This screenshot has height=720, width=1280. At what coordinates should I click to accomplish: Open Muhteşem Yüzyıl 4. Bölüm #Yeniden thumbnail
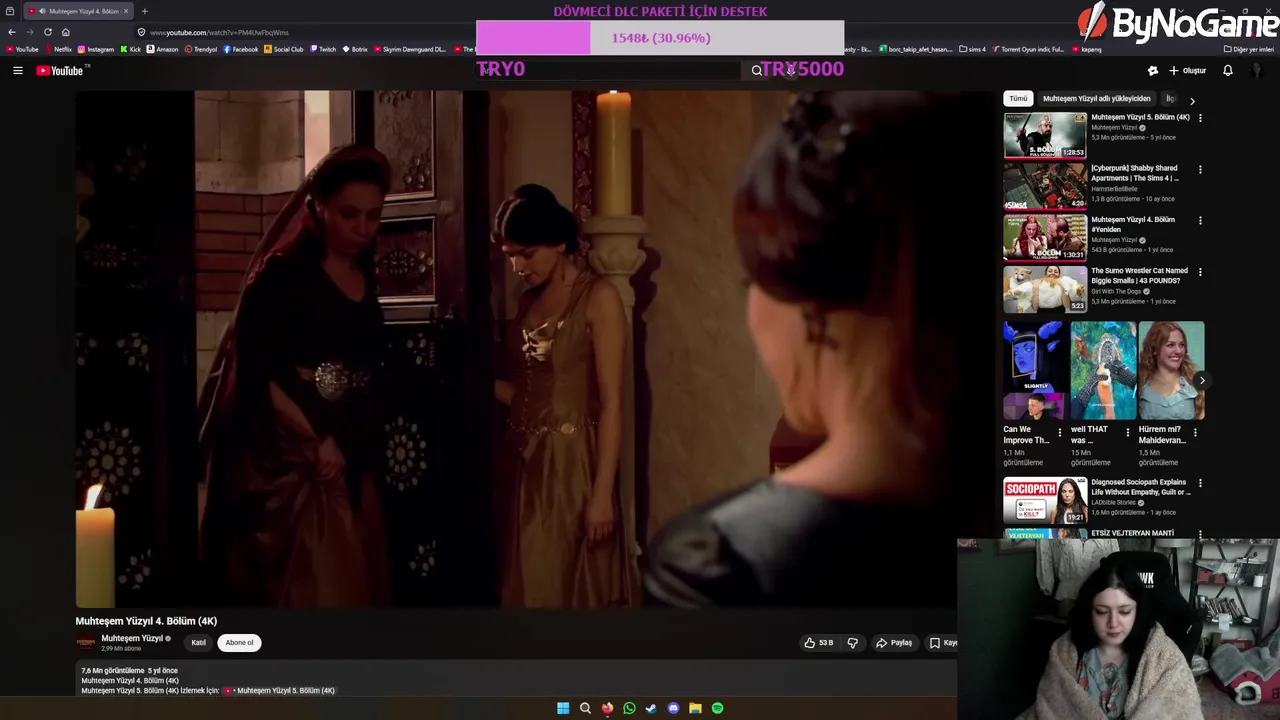pyautogui.click(x=1045, y=238)
